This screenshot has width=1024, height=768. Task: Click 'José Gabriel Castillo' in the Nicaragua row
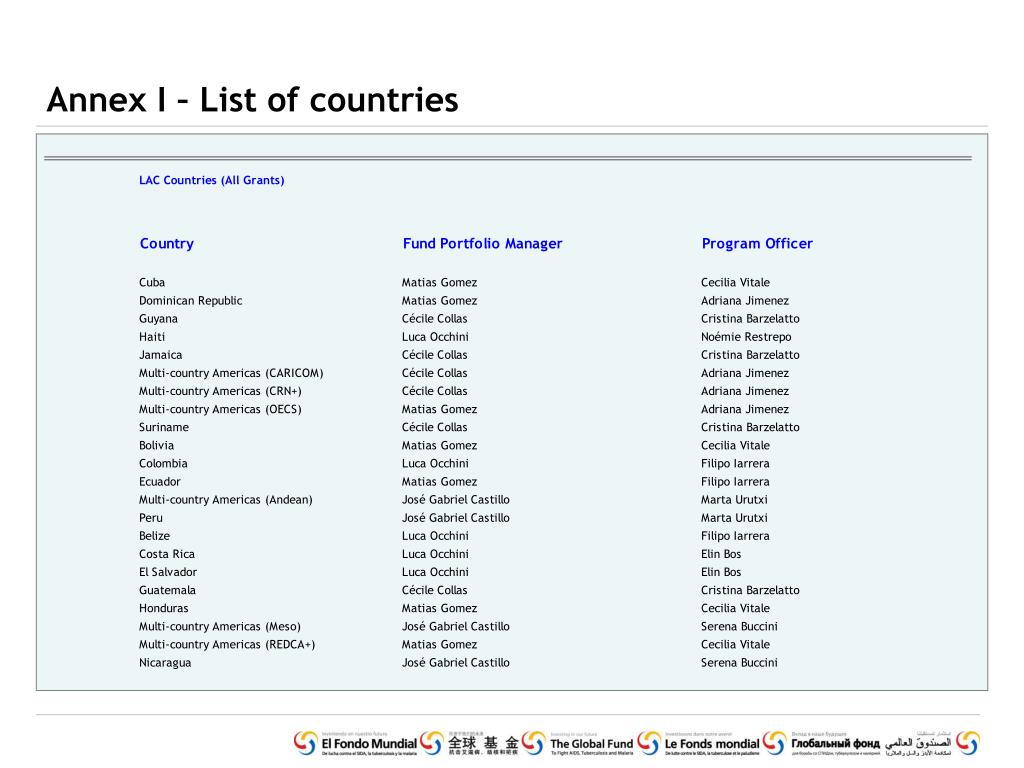(x=455, y=663)
